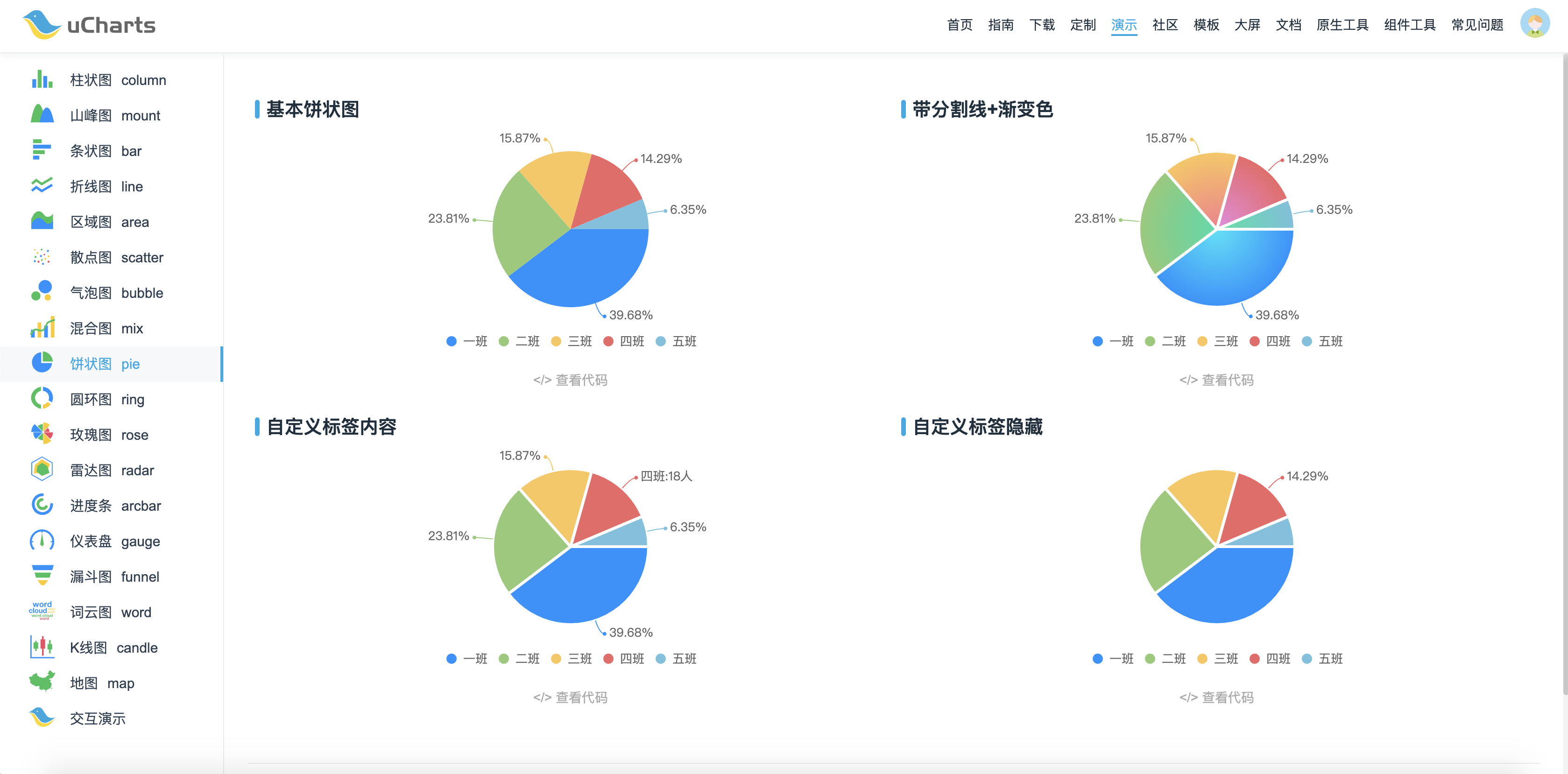Click the uCharts bird logo

[x=41, y=25]
